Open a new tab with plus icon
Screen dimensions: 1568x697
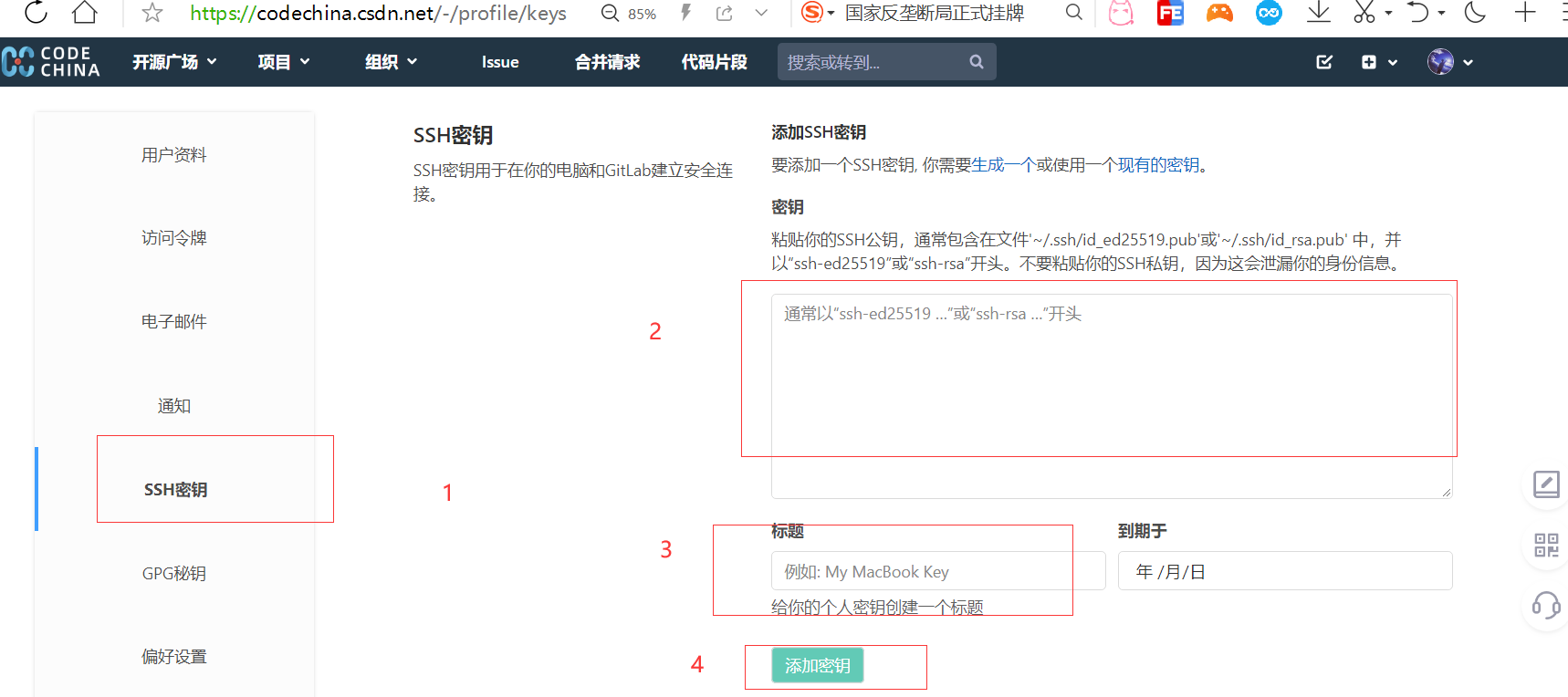1525,13
